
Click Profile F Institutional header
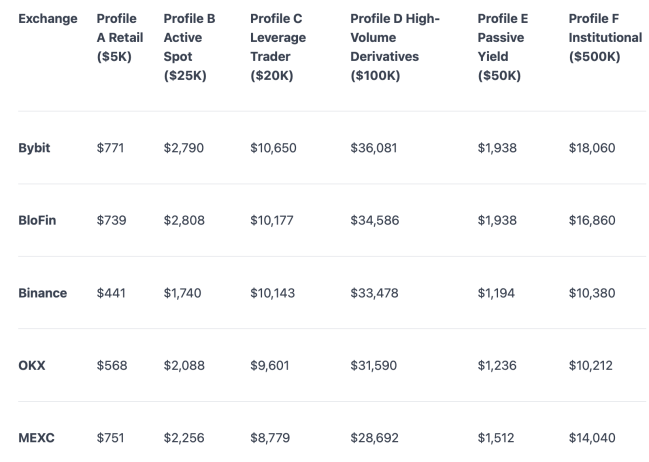pos(605,37)
